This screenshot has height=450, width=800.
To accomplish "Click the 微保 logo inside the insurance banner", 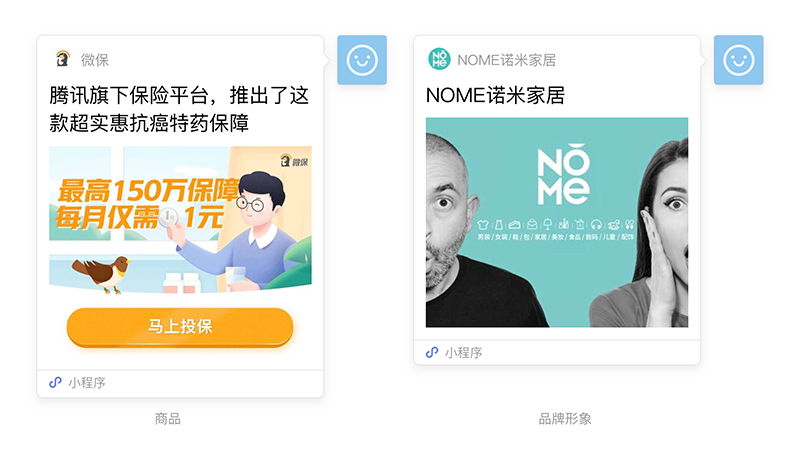I will click(x=294, y=161).
